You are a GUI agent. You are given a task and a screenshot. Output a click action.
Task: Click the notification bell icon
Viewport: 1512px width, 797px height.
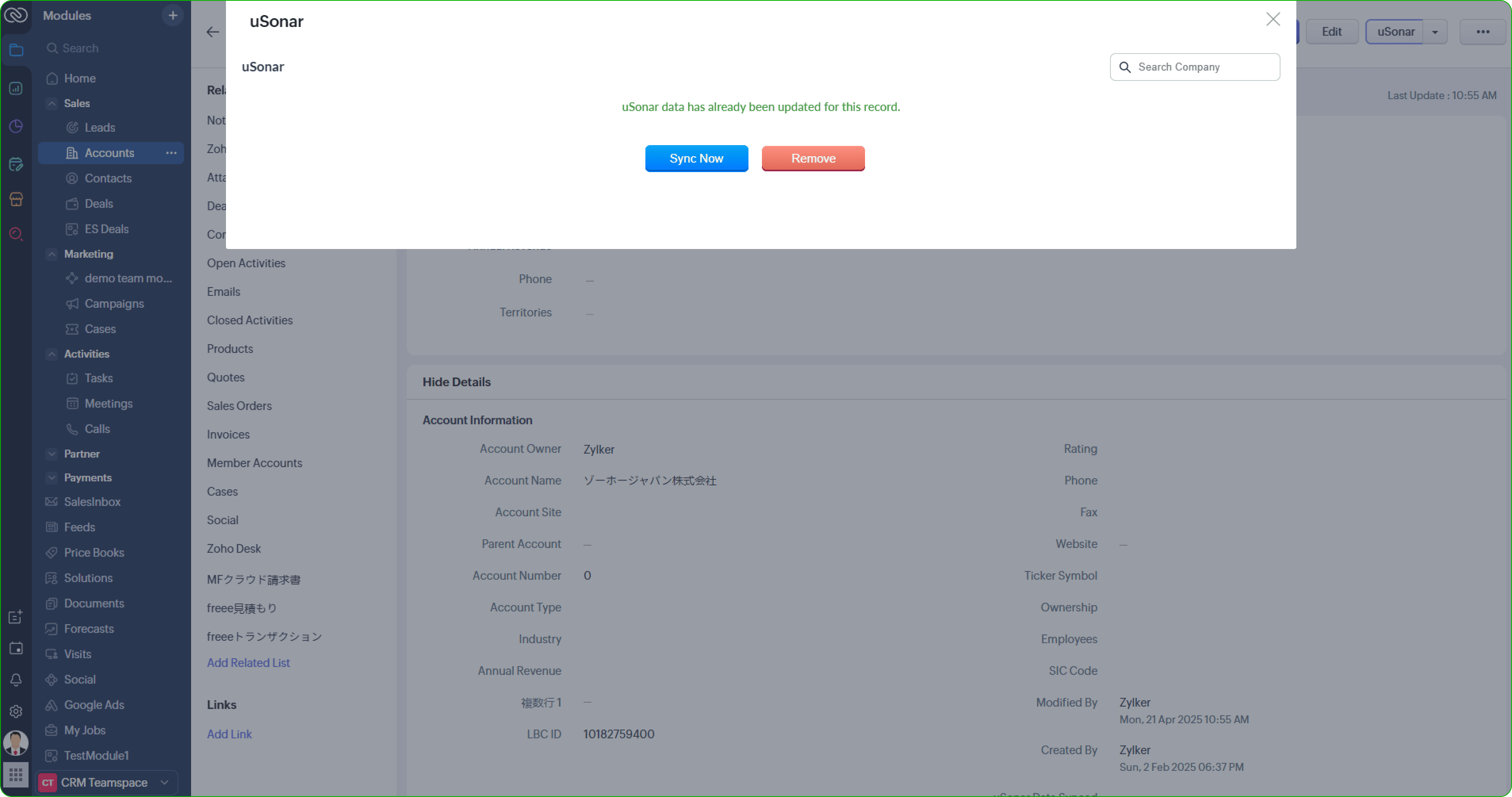[16, 680]
